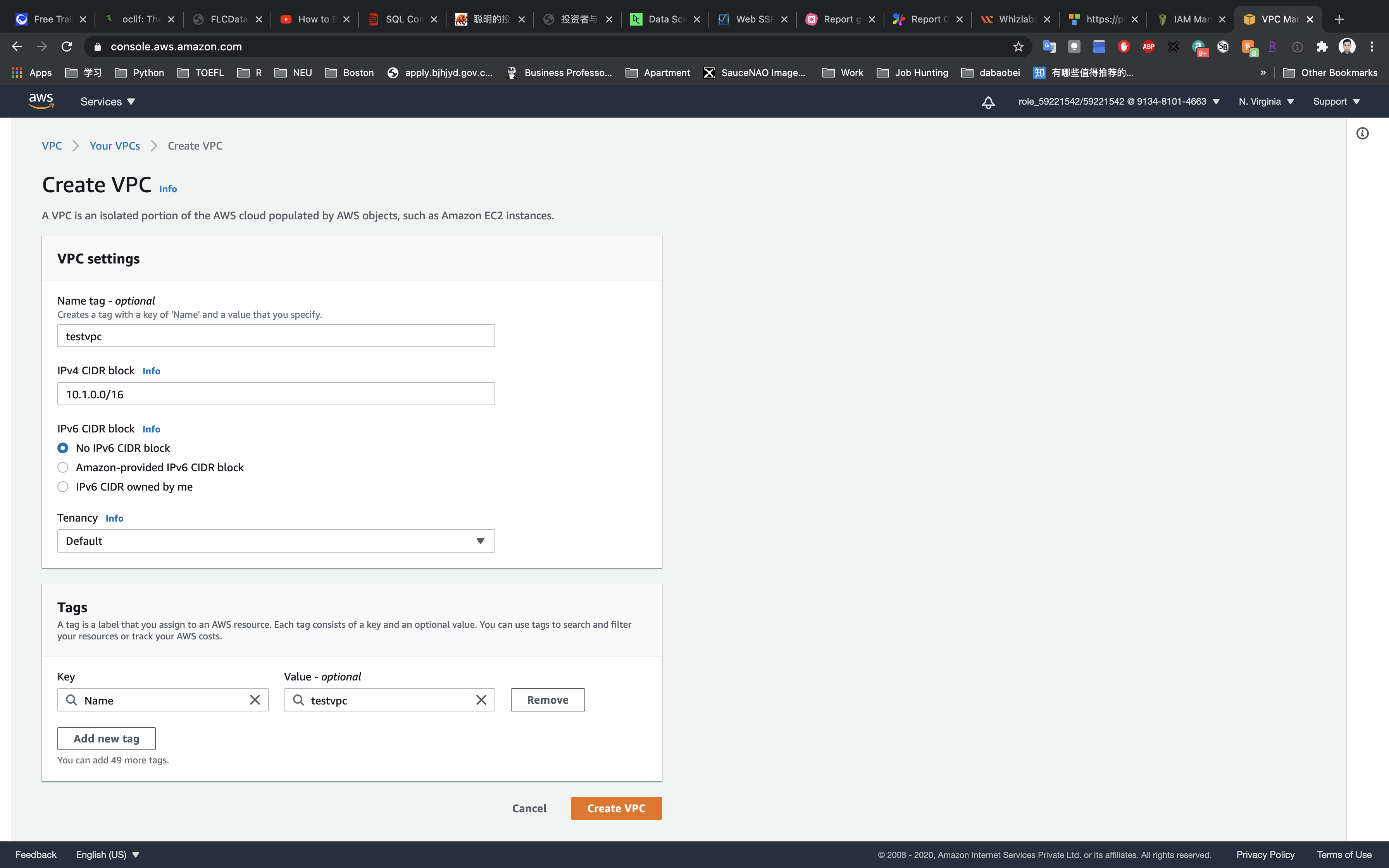
Task: Expand the Services menu
Action: point(107,102)
